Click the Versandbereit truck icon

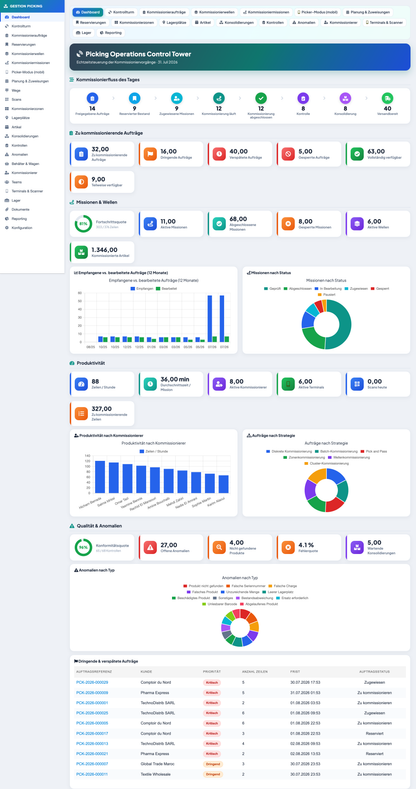click(x=387, y=98)
